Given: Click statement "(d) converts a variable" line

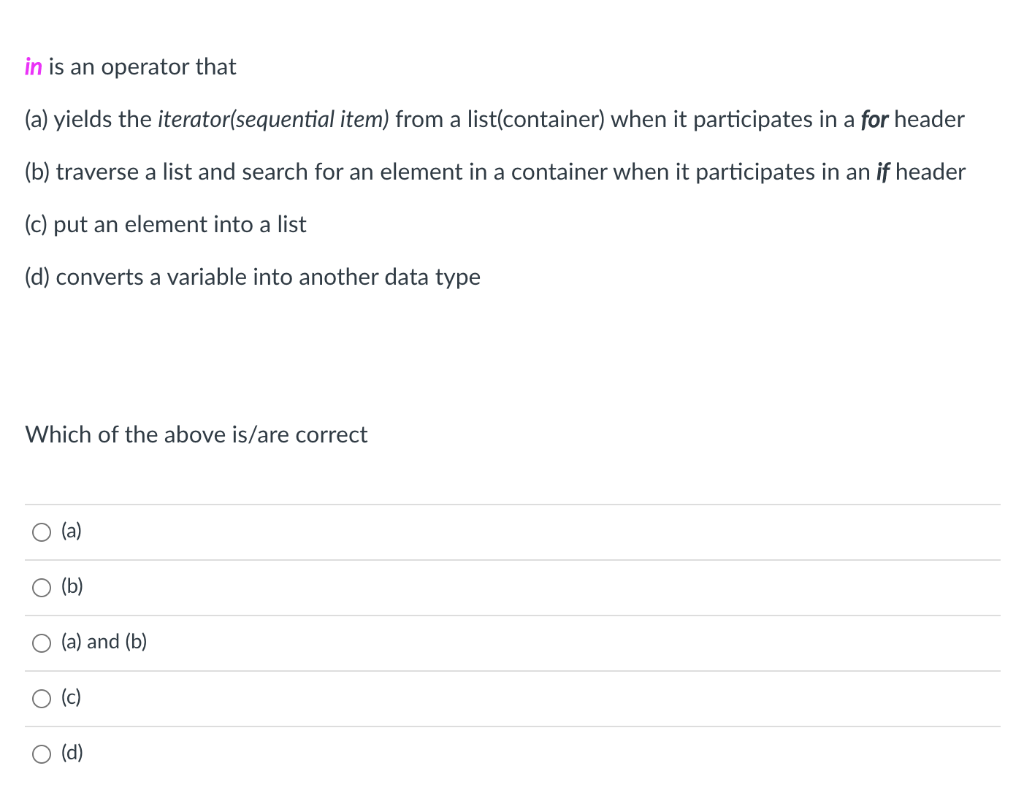Looking at the screenshot, I should click(252, 277).
